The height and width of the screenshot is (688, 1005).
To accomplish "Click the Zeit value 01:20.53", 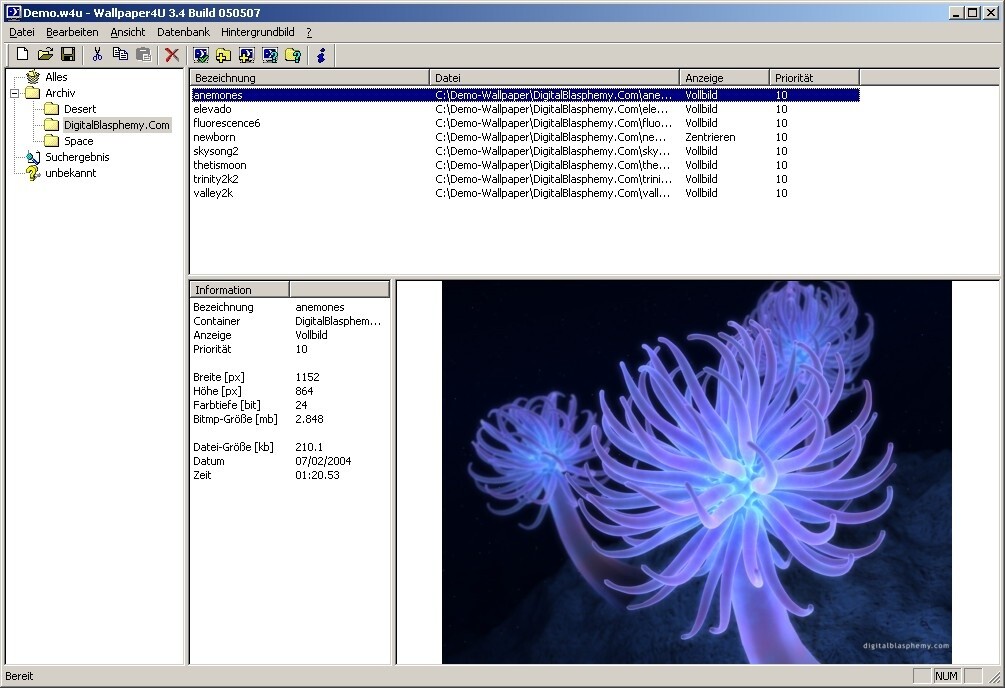I will click(x=317, y=475).
